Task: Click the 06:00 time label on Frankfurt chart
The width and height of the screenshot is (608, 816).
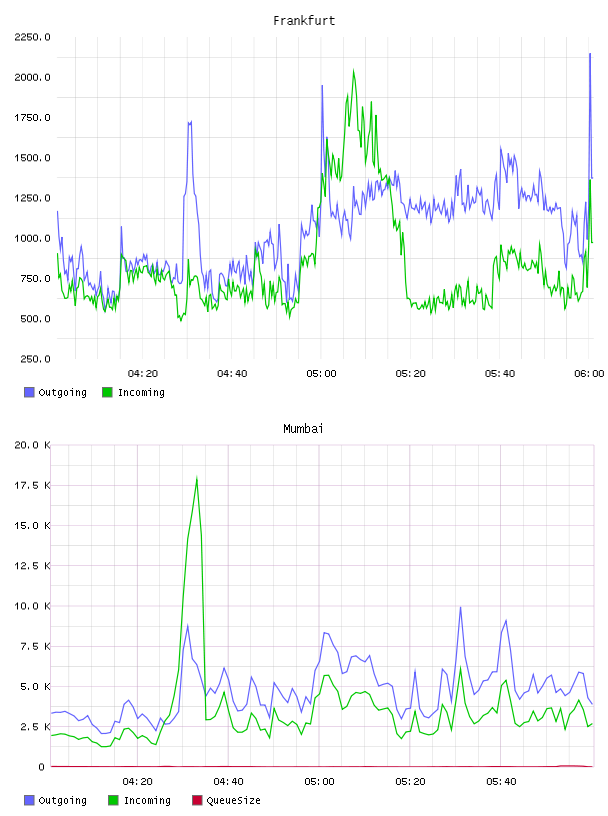Action: [589, 374]
